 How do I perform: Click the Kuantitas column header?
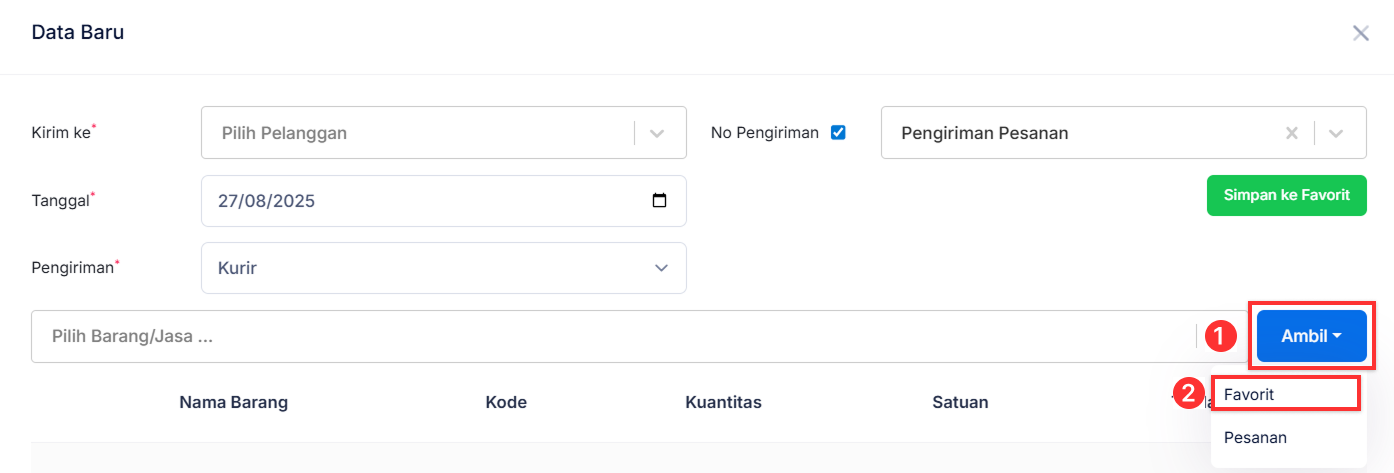(723, 403)
